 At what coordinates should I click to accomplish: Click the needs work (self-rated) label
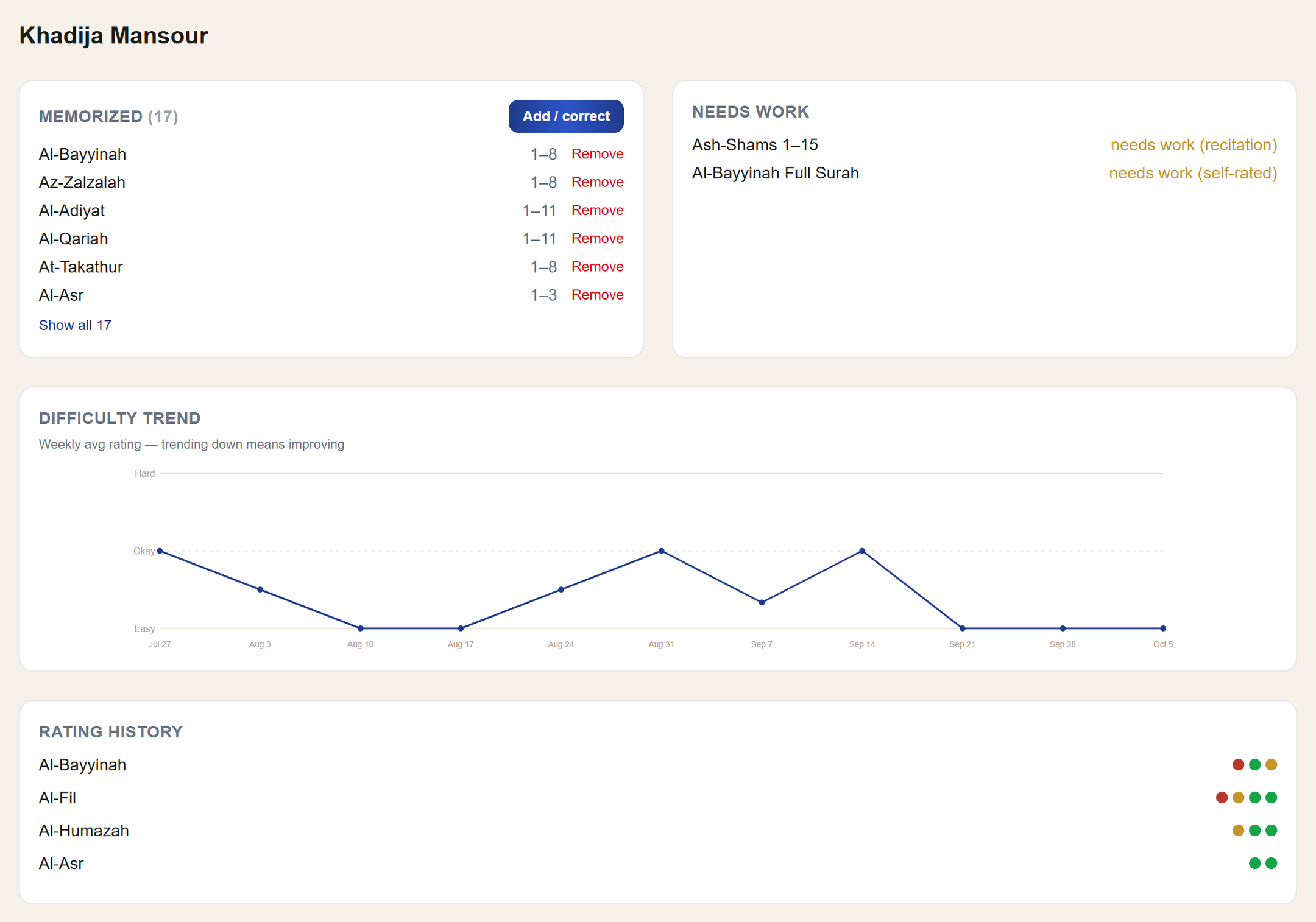(x=1193, y=173)
